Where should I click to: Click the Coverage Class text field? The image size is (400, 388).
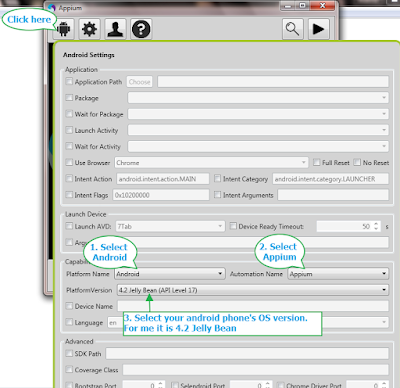[256, 370]
